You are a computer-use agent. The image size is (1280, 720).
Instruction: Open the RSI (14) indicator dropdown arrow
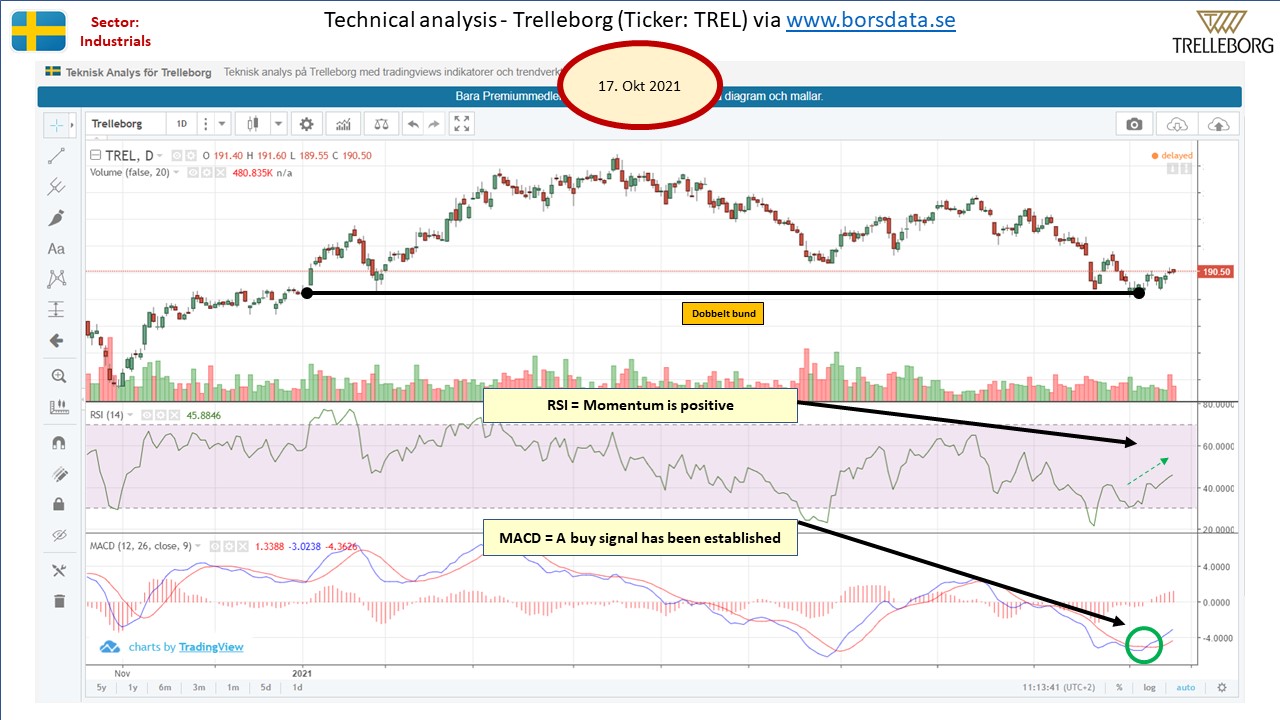pos(132,414)
